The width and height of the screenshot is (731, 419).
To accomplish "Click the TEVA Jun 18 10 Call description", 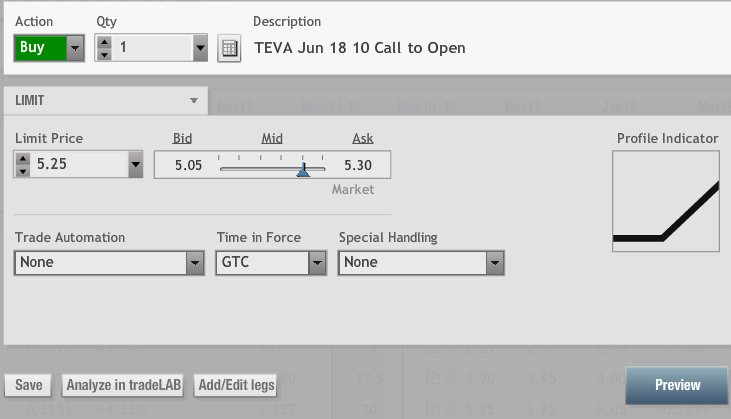I will (359, 48).
